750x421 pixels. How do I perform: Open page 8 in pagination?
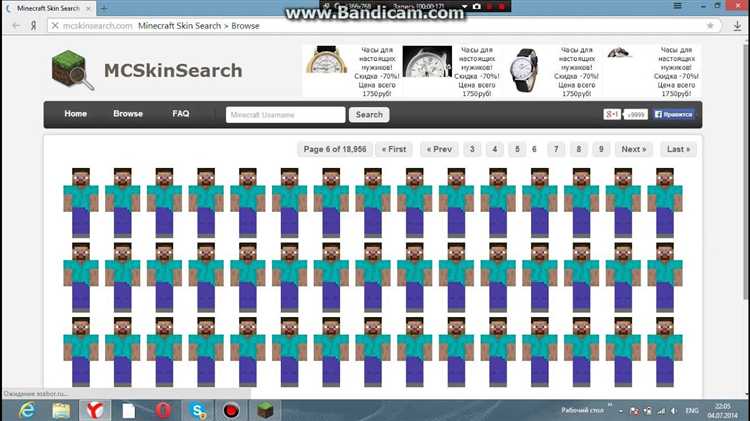pyautogui.click(x=578, y=149)
